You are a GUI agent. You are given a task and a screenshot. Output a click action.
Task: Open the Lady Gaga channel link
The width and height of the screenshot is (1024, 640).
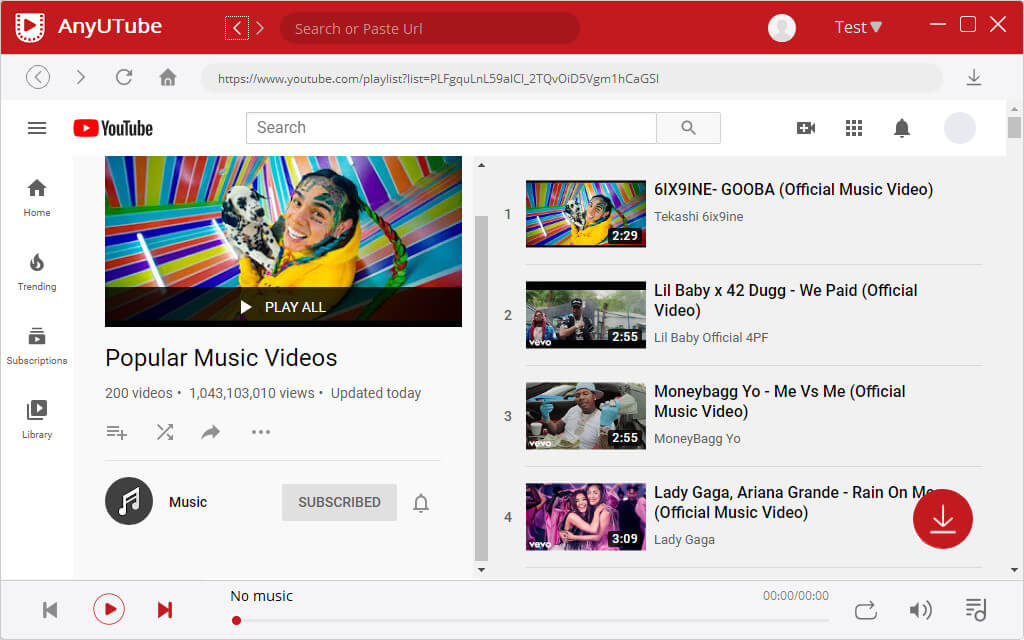point(684,539)
